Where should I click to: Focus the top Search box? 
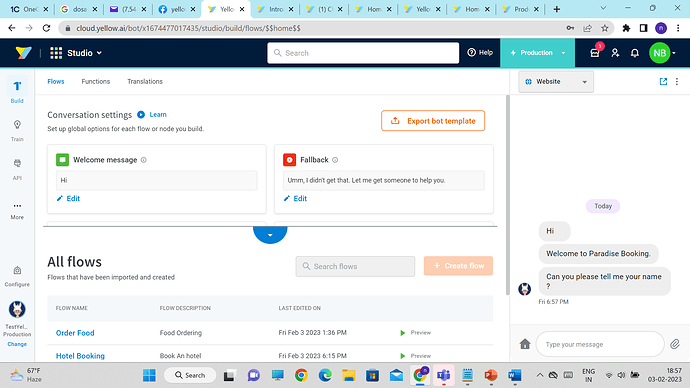(x=363, y=53)
